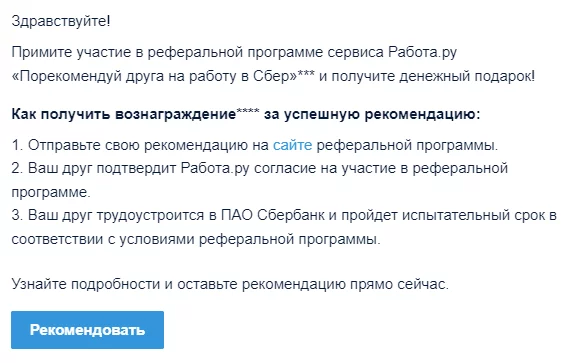The width and height of the screenshot is (572, 363).
Task: Click the words ПАО Сбербанк in step 3
Action: point(273,215)
